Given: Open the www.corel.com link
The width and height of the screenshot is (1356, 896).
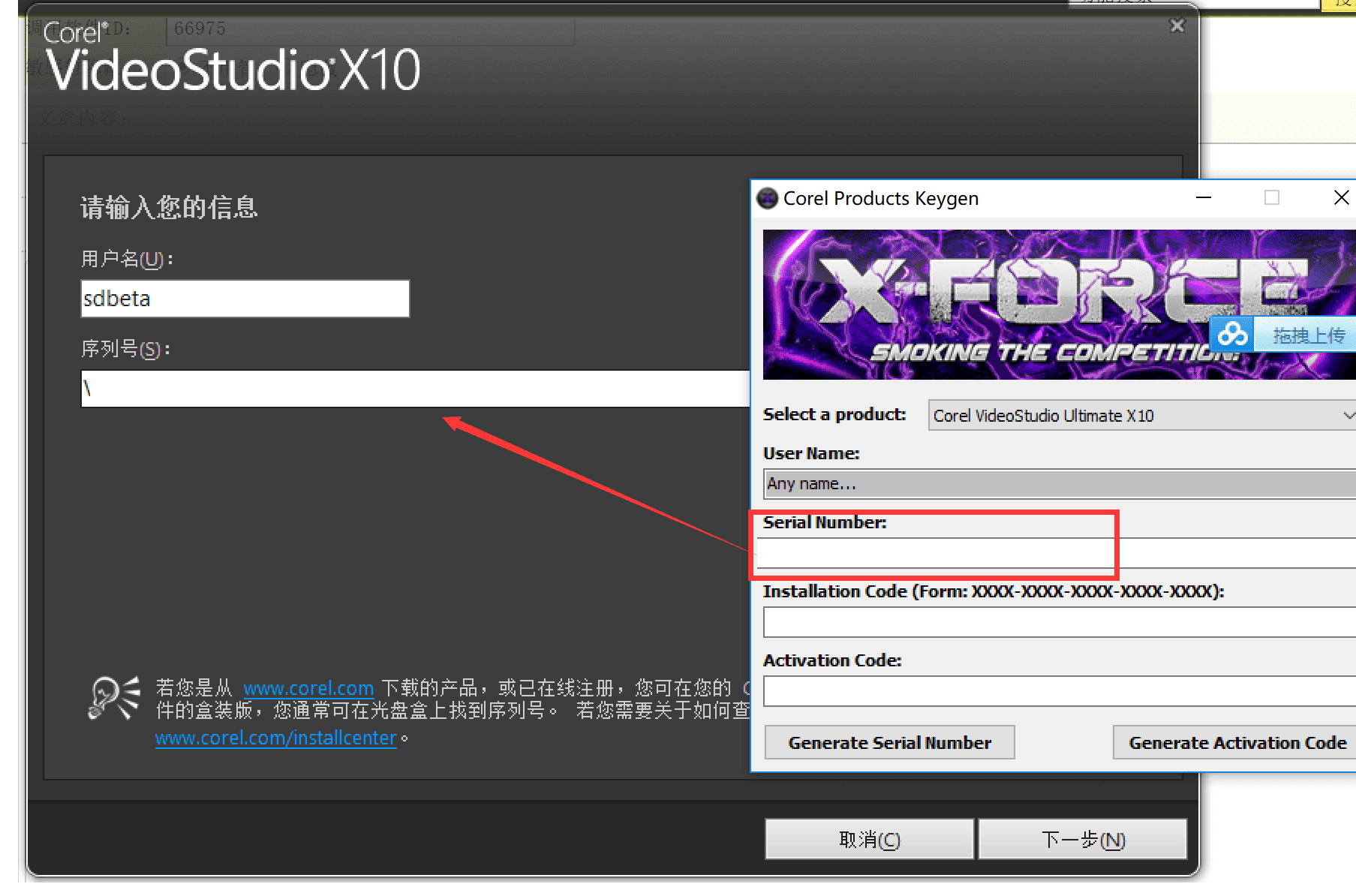Looking at the screenshot, I should [x=308, y=688].
